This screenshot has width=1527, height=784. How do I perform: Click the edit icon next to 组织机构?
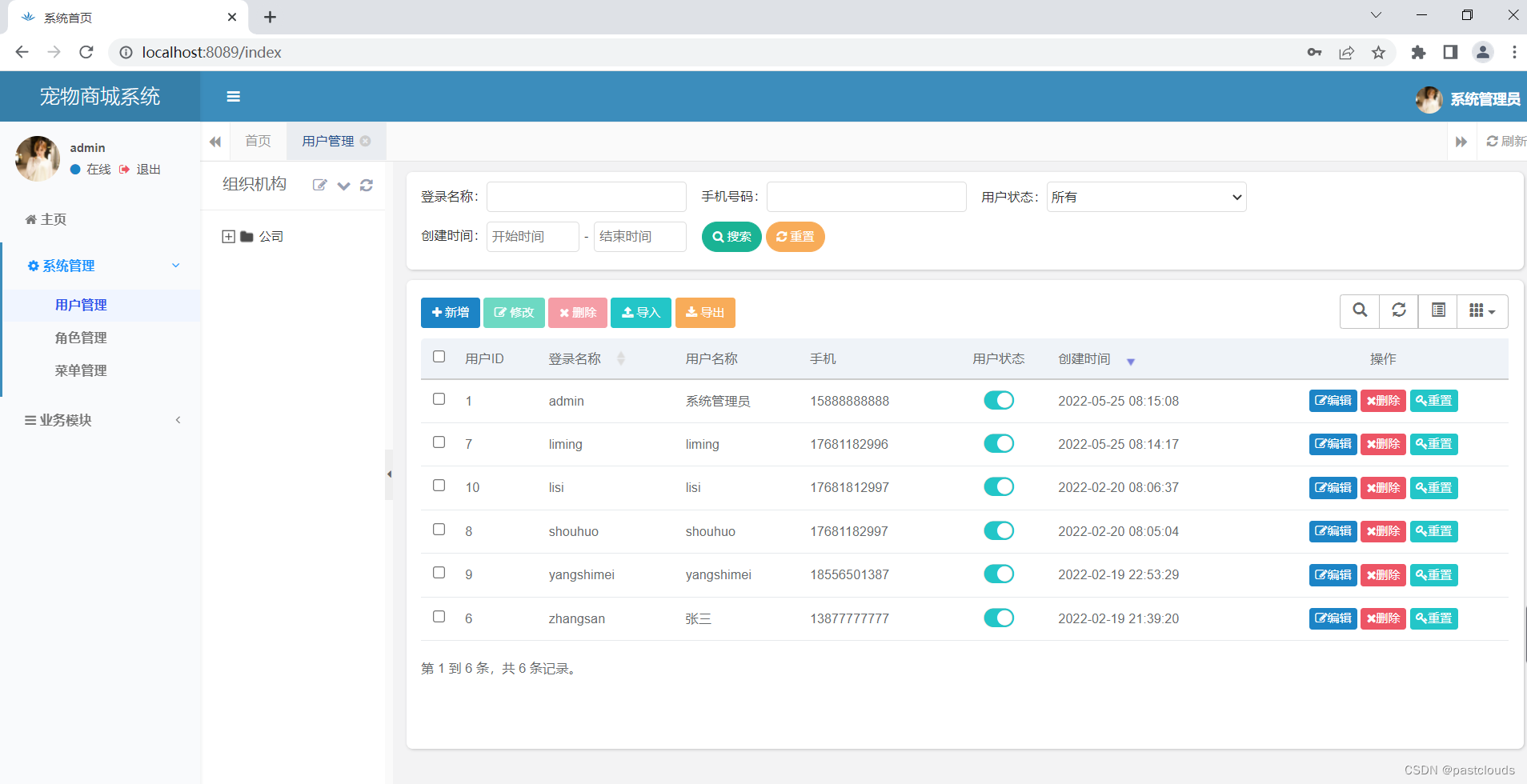[x=319, y=185]
